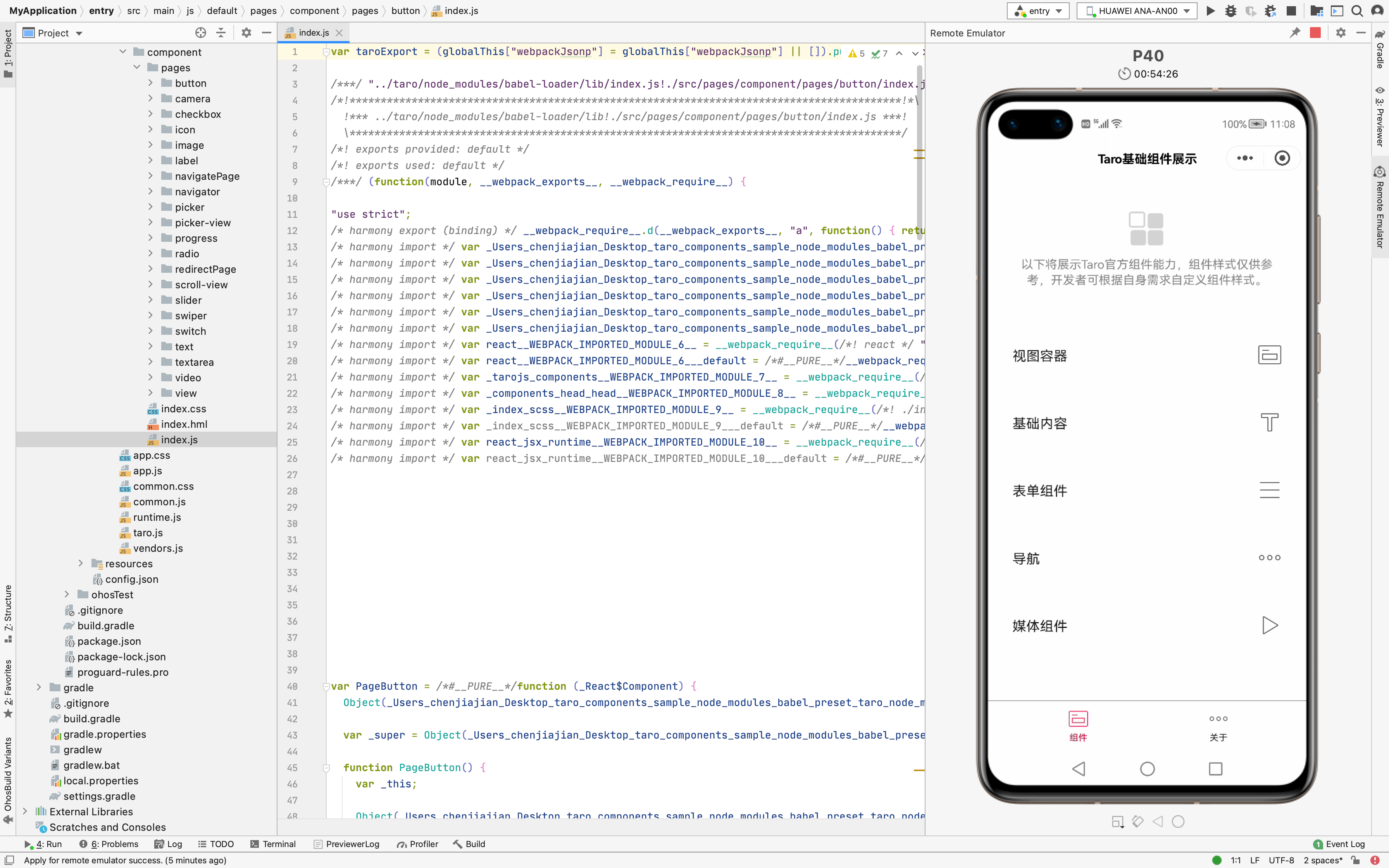Image resolution: width=1389 pixels, height=868 pixels.
Task: Click the Debug bug icon
Action: (x=1230, y=11)
